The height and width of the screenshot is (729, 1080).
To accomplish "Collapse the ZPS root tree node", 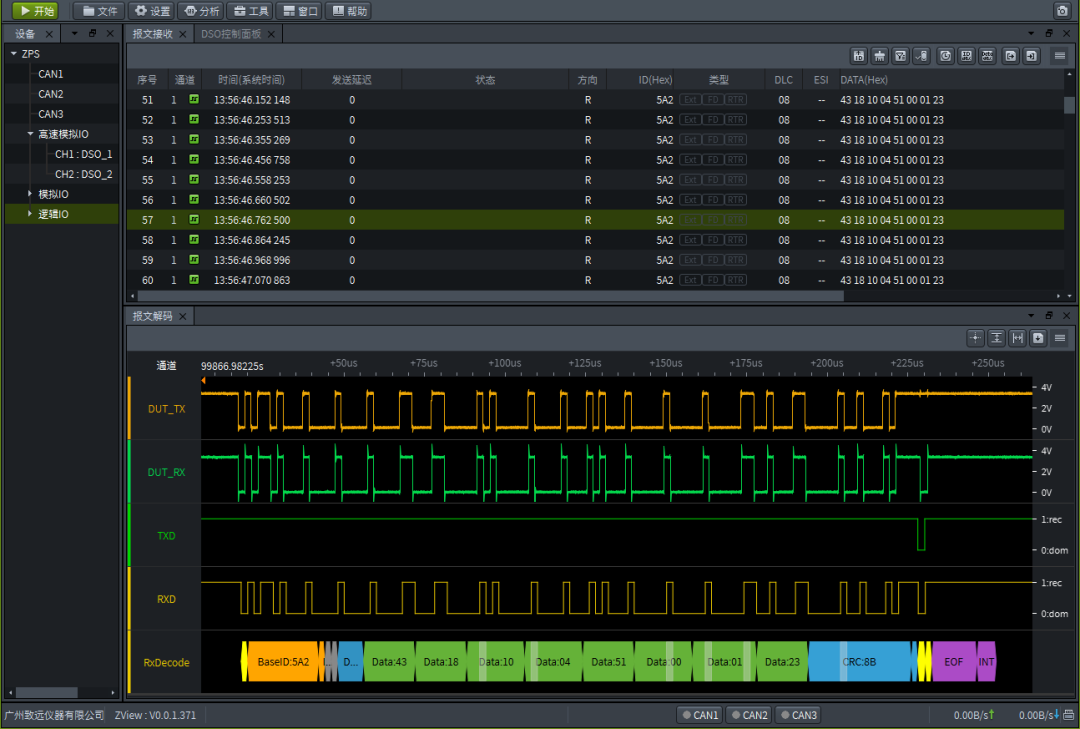I will click(x=13, y=53).
